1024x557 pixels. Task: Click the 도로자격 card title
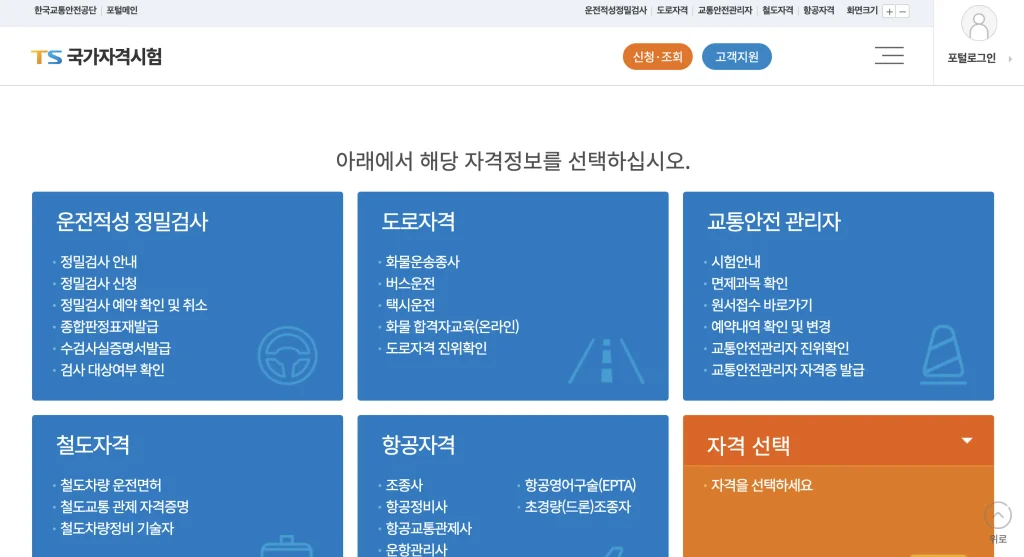point(418,222)
